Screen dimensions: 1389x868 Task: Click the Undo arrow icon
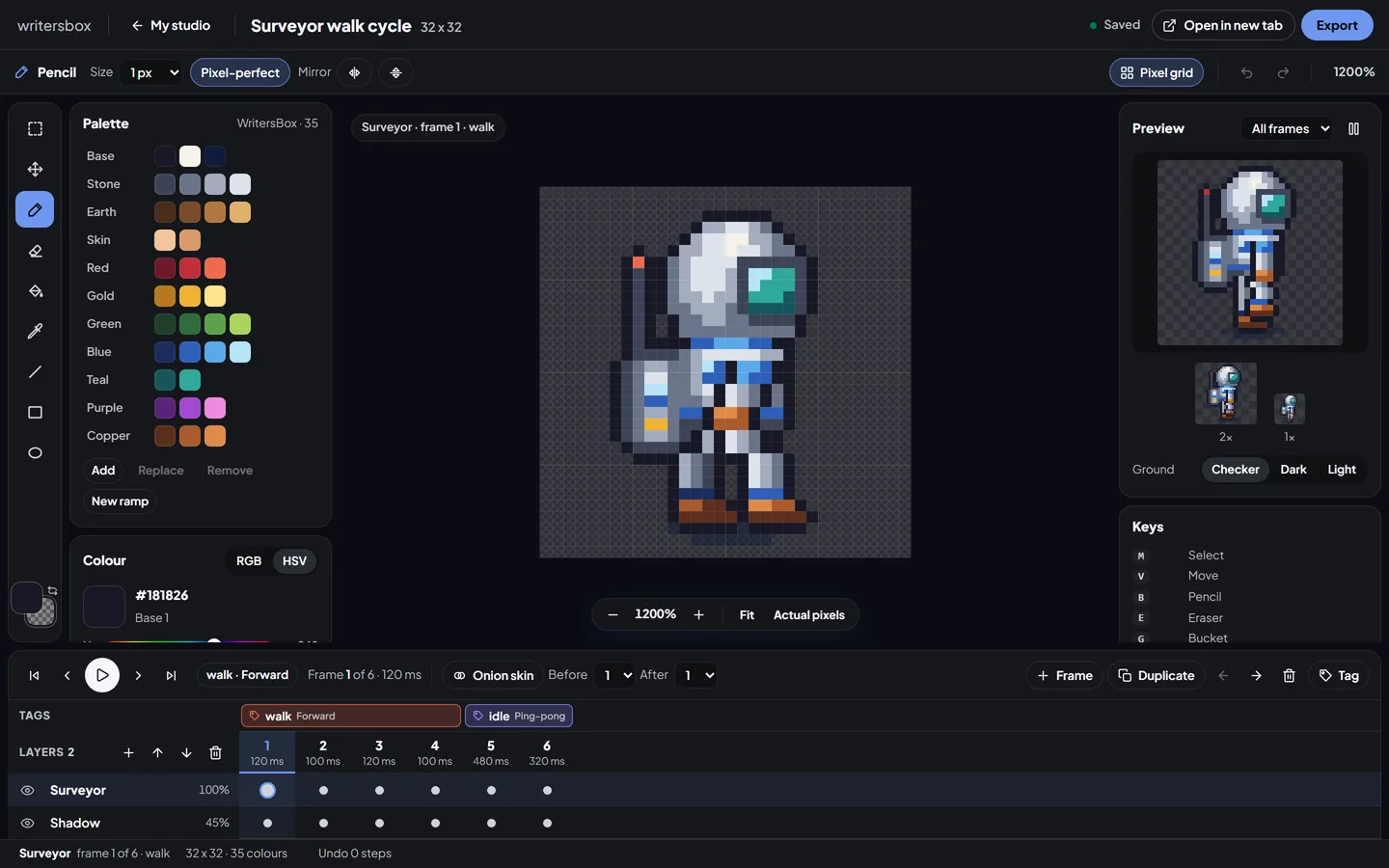coord(1246,72)
